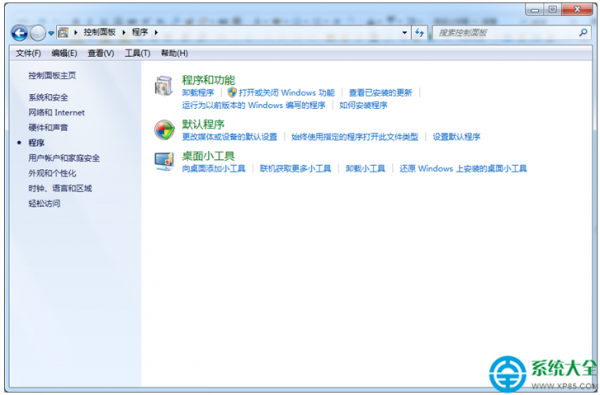
Task: Open 打开或关闭 Windows 功能 link
Action: [x=287, y=93]
